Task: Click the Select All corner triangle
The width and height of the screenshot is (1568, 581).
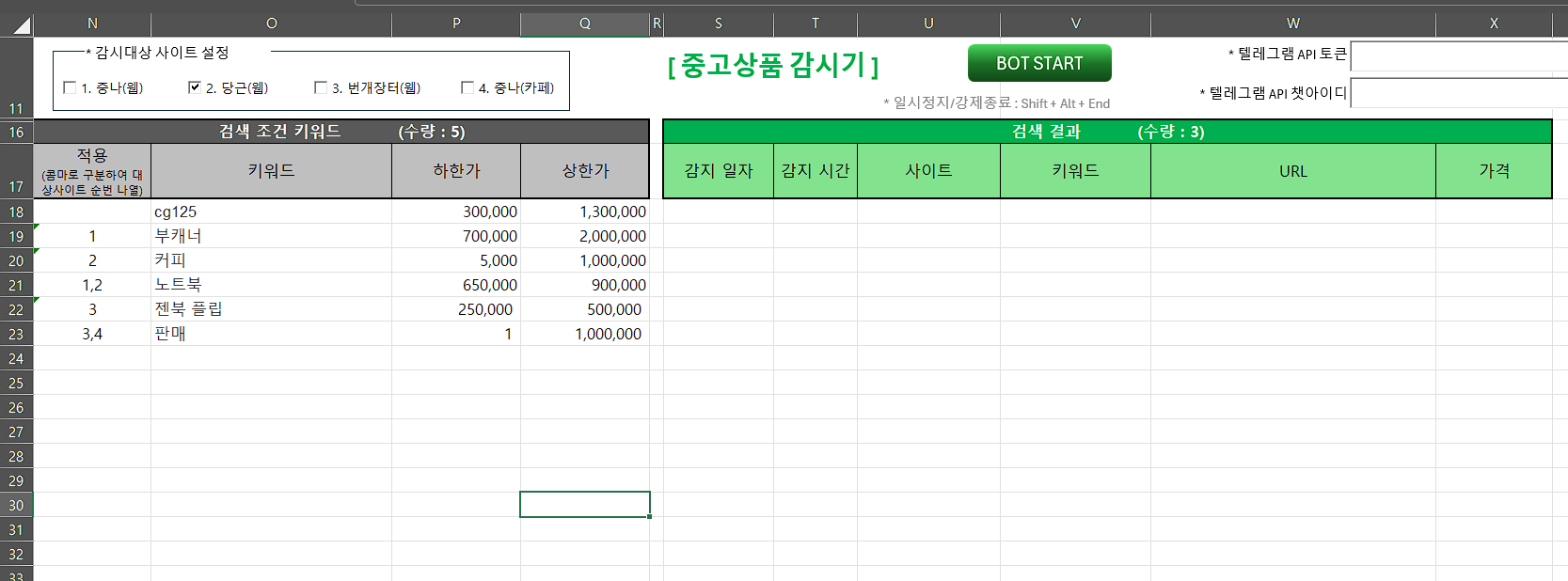Action: click(17, 24)
